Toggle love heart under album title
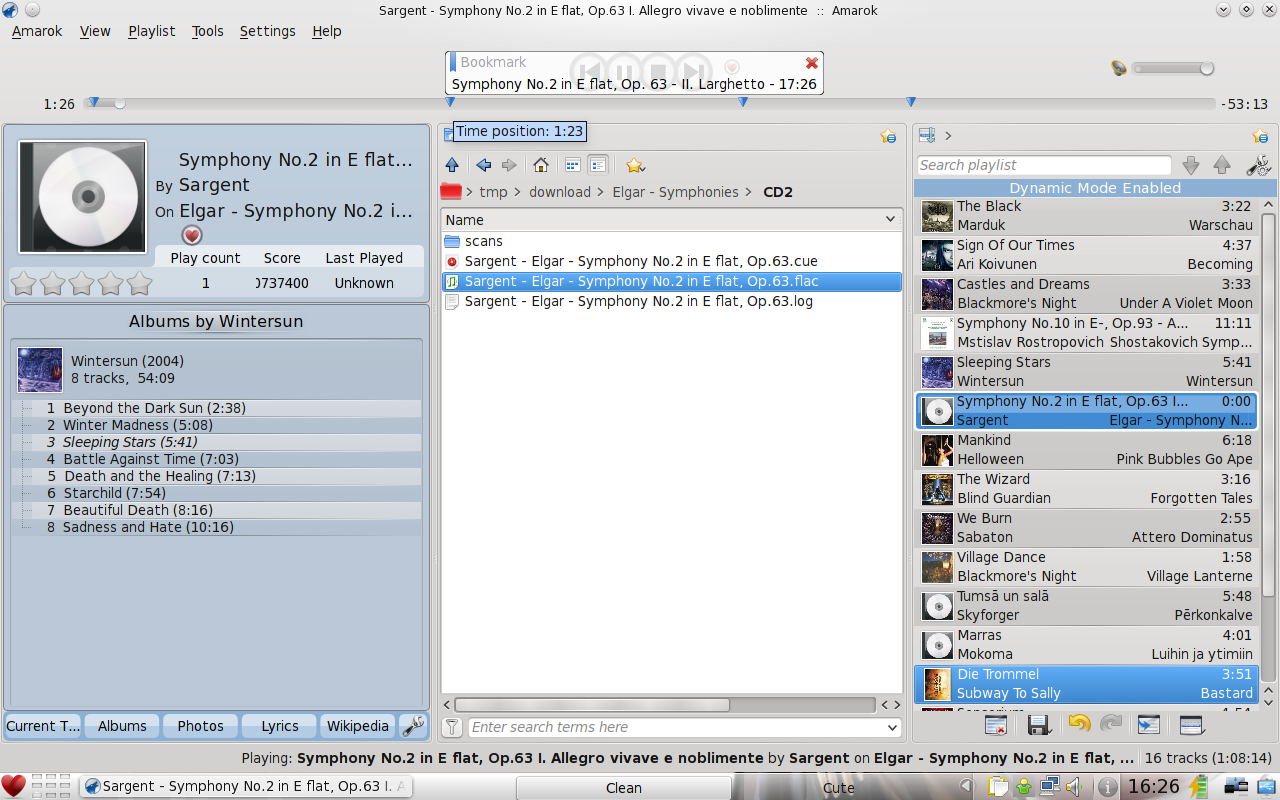This screenshot has height=800, width=1280. click(192, 235)
